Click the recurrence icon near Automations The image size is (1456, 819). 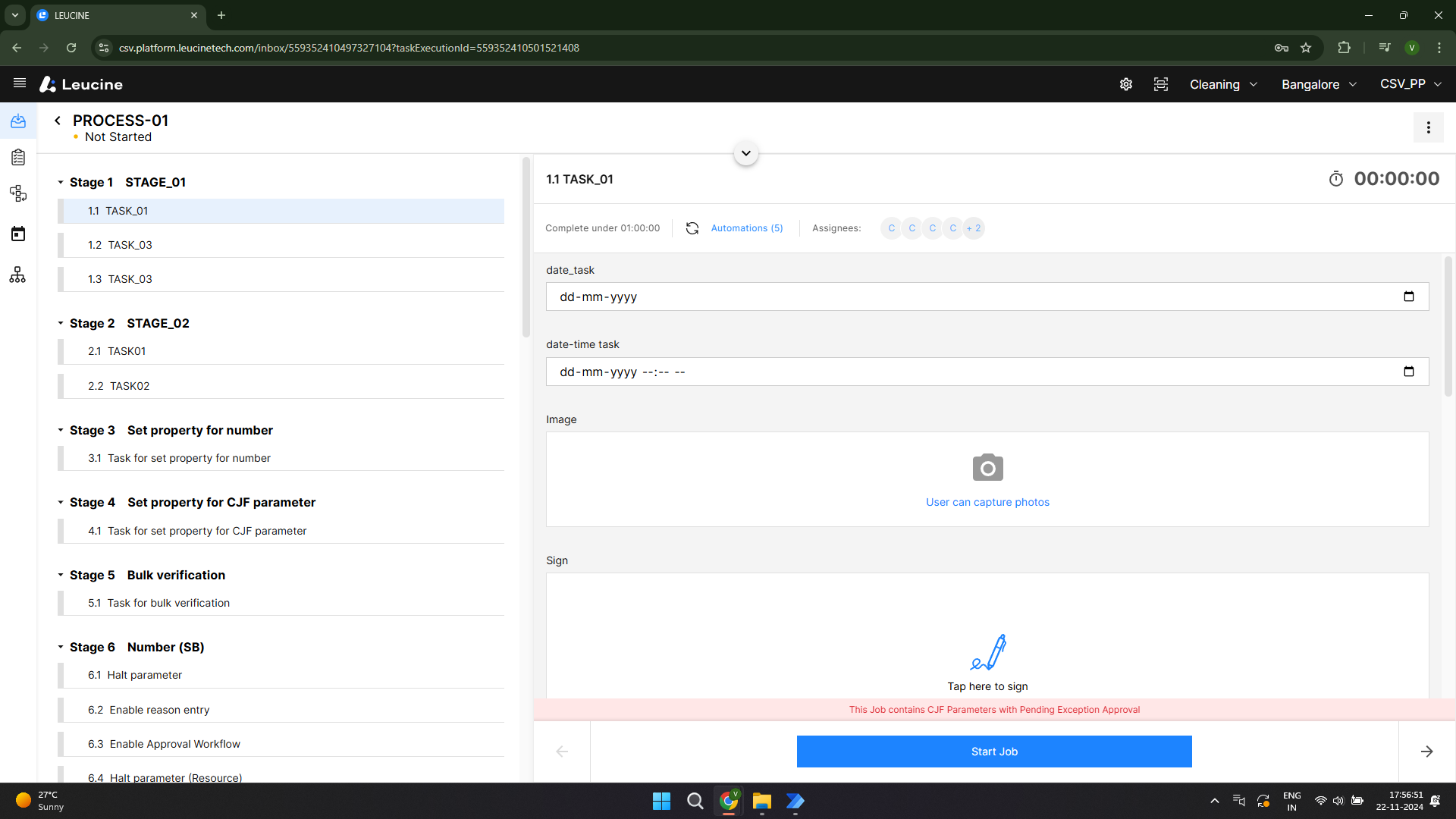692,227
